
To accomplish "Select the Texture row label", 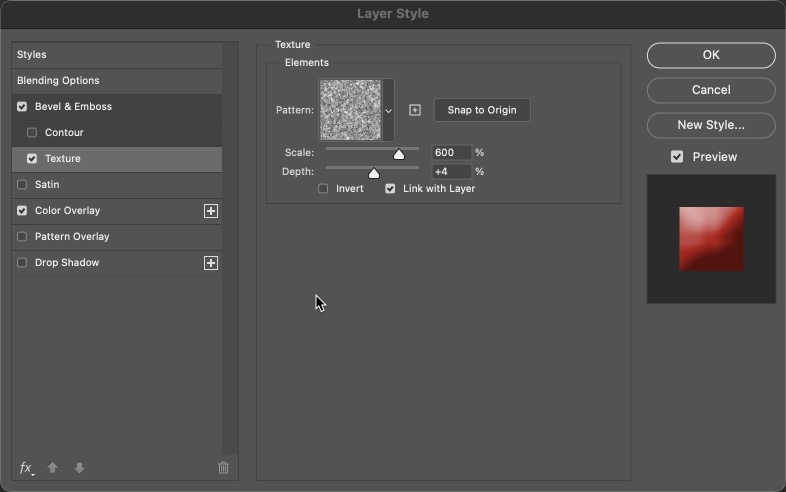I will 63,158.
